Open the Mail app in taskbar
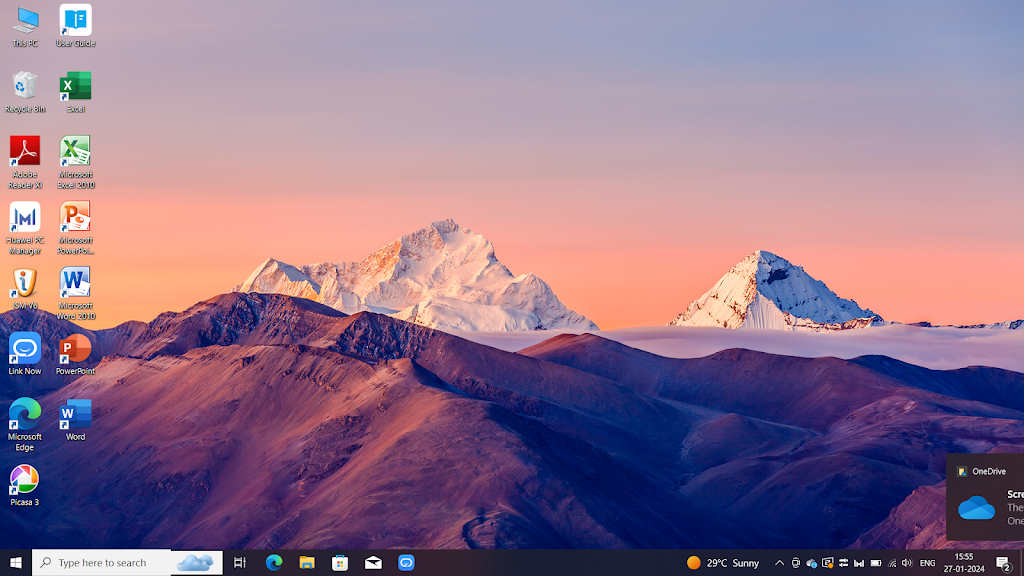Viewport: 1024px width, 576px height. click(373, 563)
